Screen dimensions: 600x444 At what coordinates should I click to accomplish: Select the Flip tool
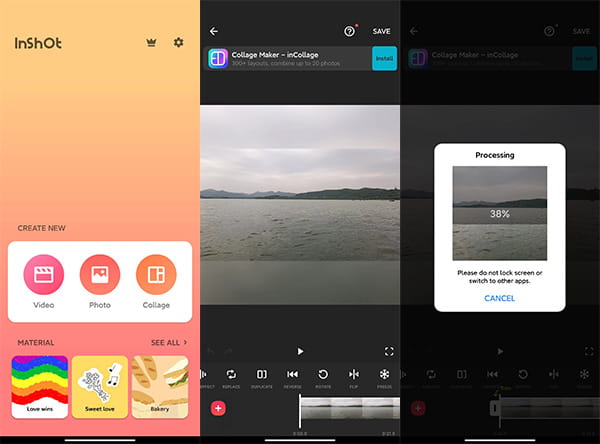click(x=354, y=378)
